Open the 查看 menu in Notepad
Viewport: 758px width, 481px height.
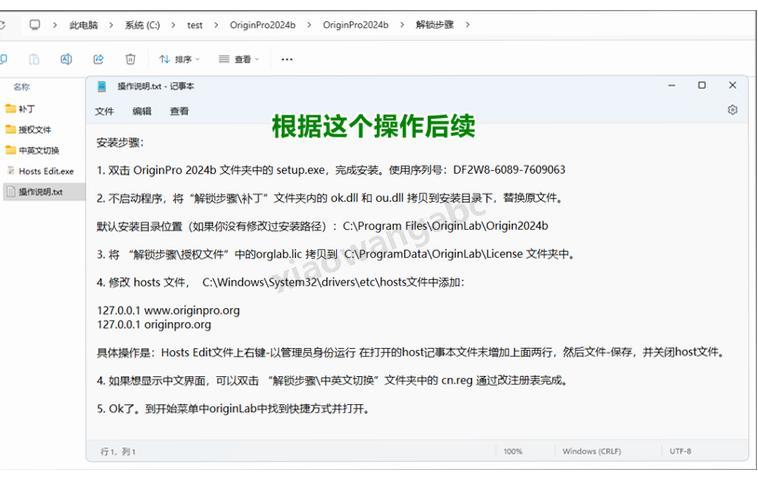click(x=179, y=111)
